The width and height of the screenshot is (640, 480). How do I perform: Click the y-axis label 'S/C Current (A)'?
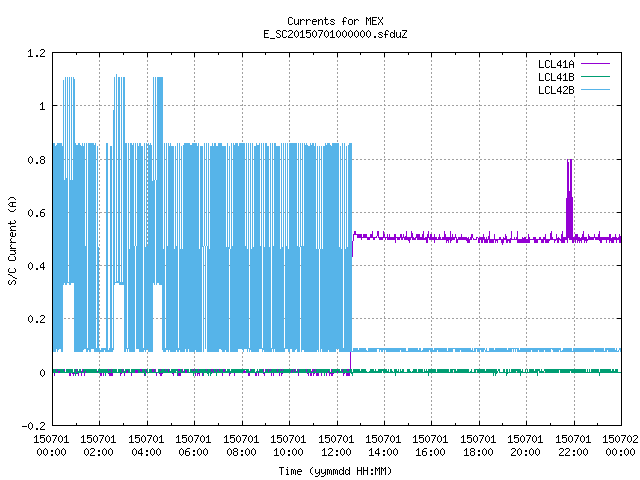pos(12,241)
